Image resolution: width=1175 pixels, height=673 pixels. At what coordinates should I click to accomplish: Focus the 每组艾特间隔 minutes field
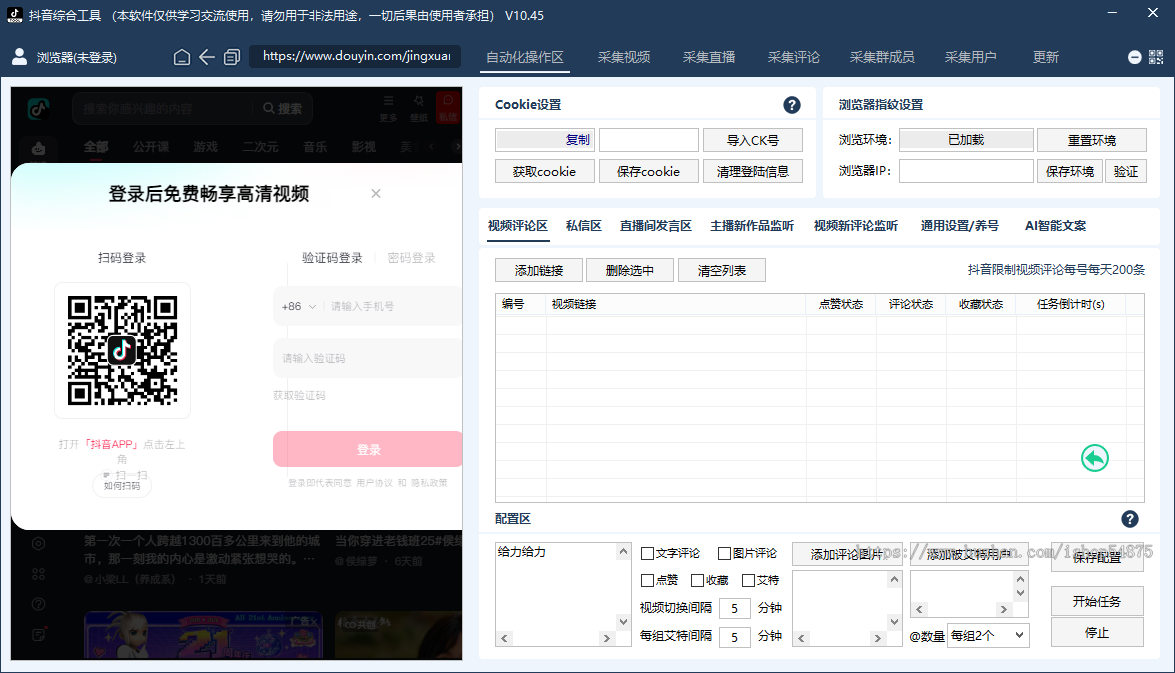[x=734, y=636]
